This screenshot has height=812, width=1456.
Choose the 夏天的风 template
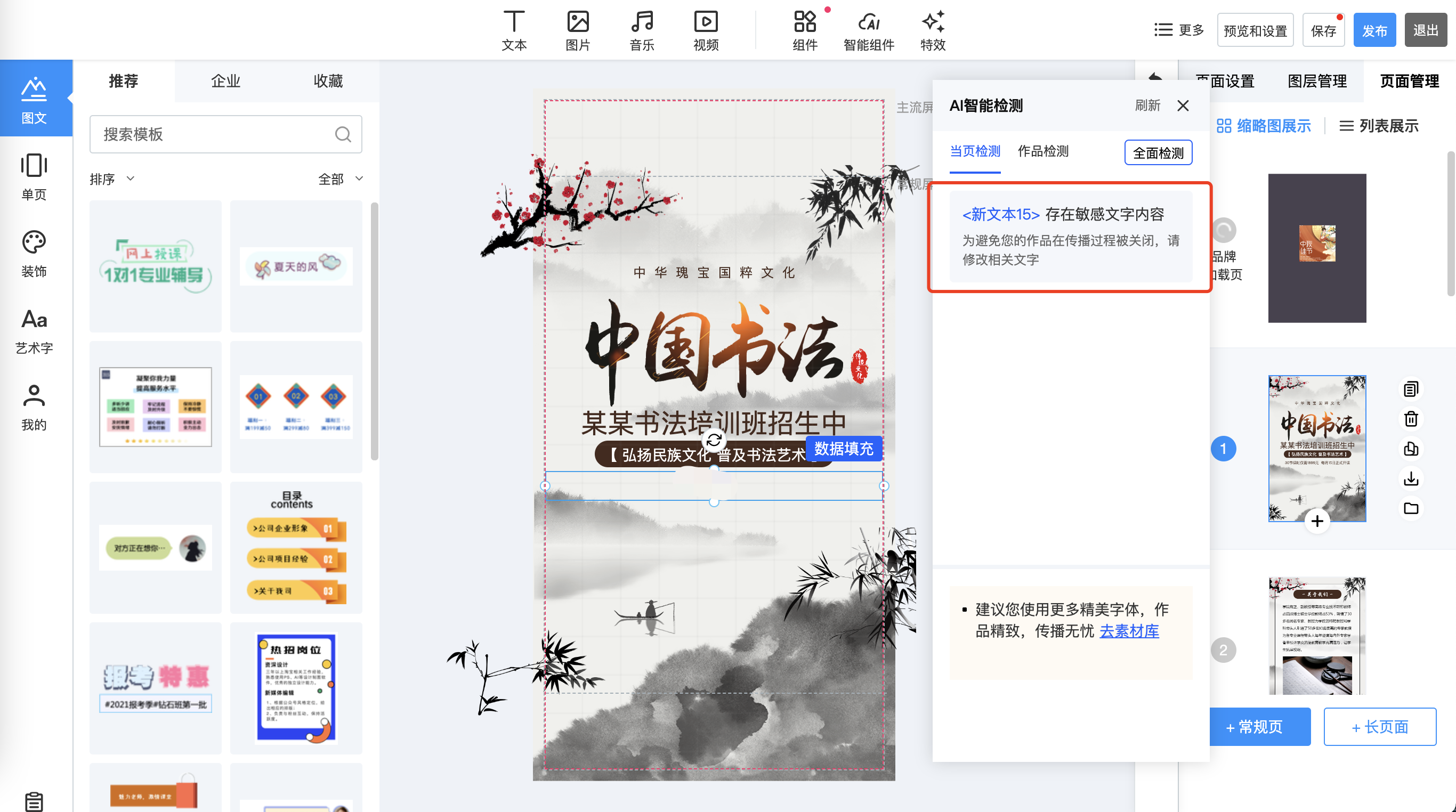coord(296,266)
